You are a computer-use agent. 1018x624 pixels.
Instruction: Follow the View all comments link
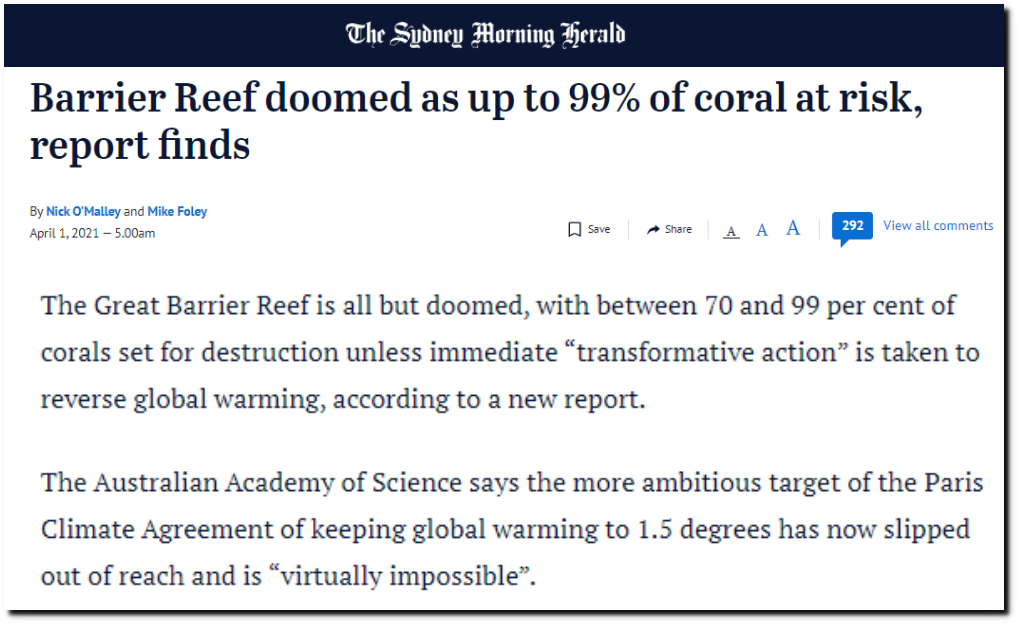coord(937,225)
